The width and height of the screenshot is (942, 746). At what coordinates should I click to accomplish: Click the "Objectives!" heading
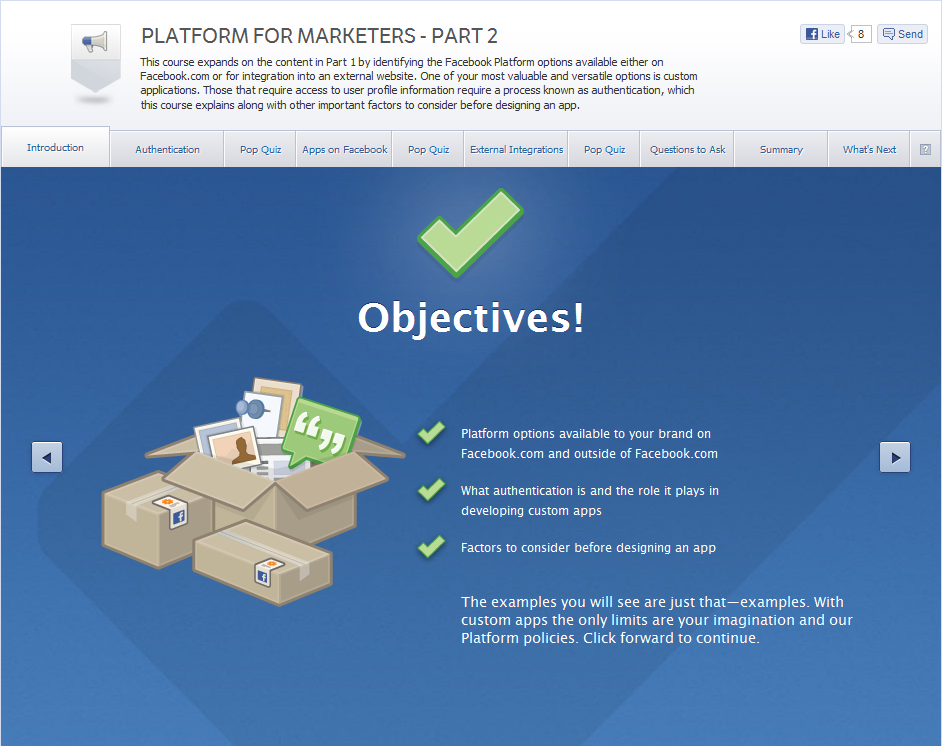[471, 318]
